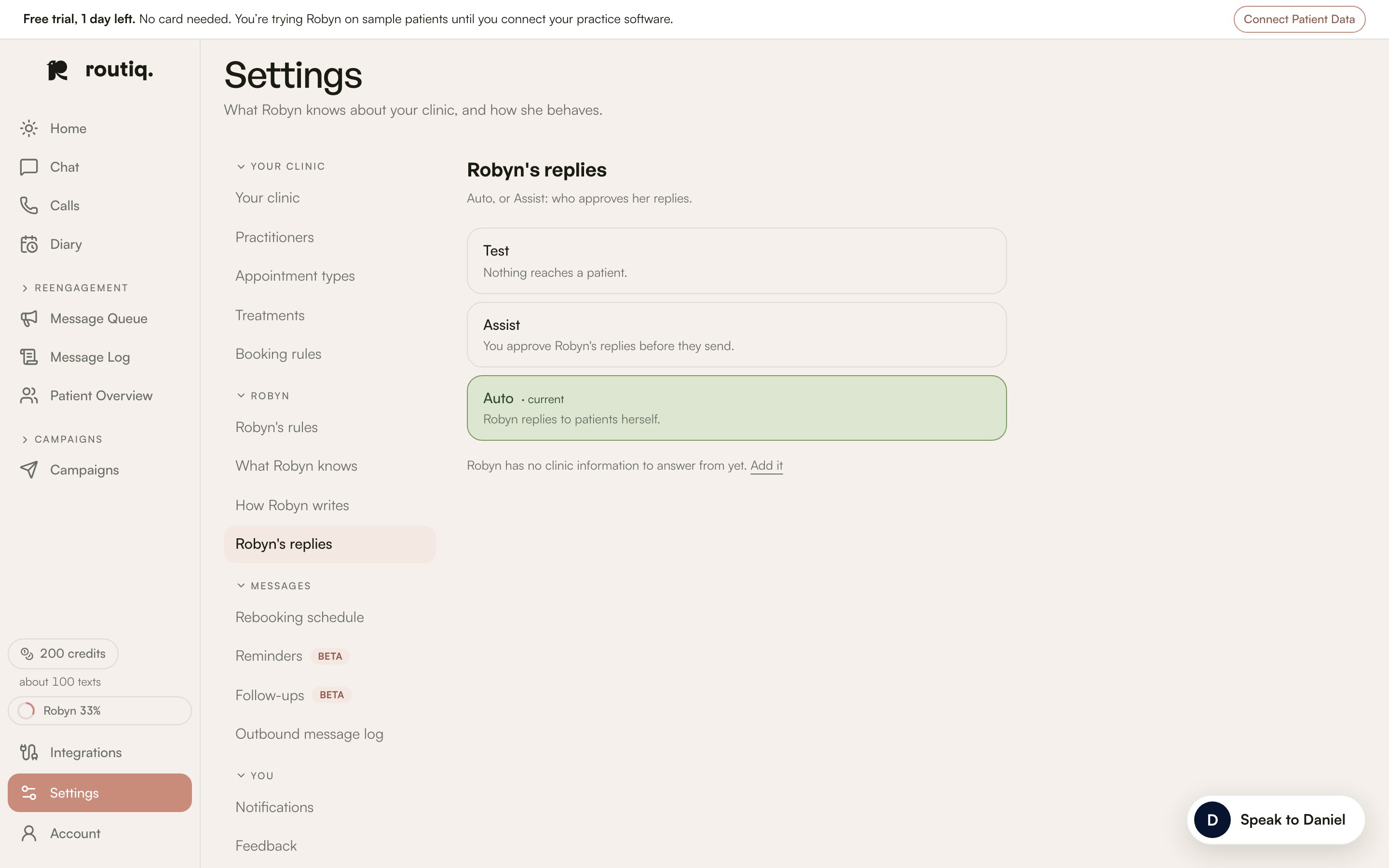Image resolution: width=1389 pixels, height=868 pixels.
Task: Click the Message Log scroll icon
Action: 29,357
